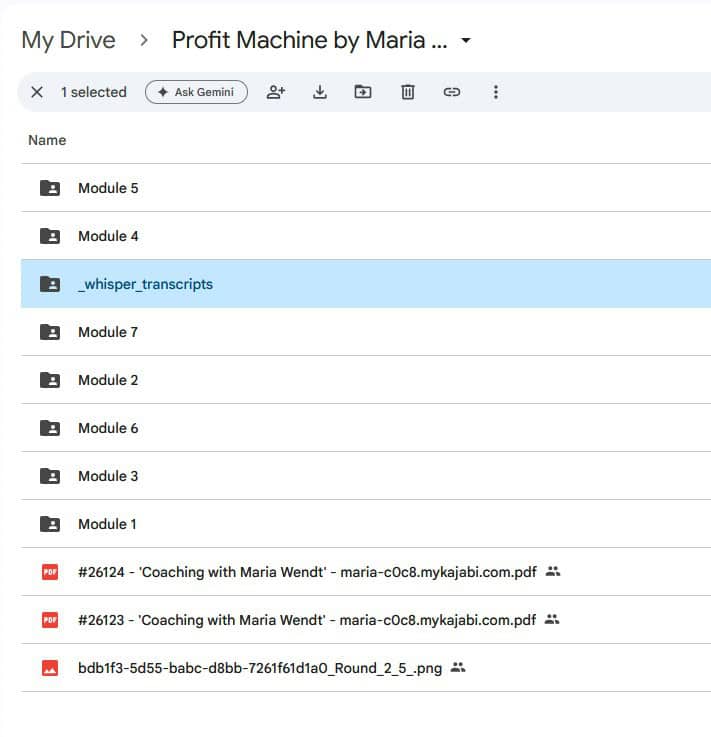Download the selected folder
This screenshot has height=737, width=711.
[320, 92]
